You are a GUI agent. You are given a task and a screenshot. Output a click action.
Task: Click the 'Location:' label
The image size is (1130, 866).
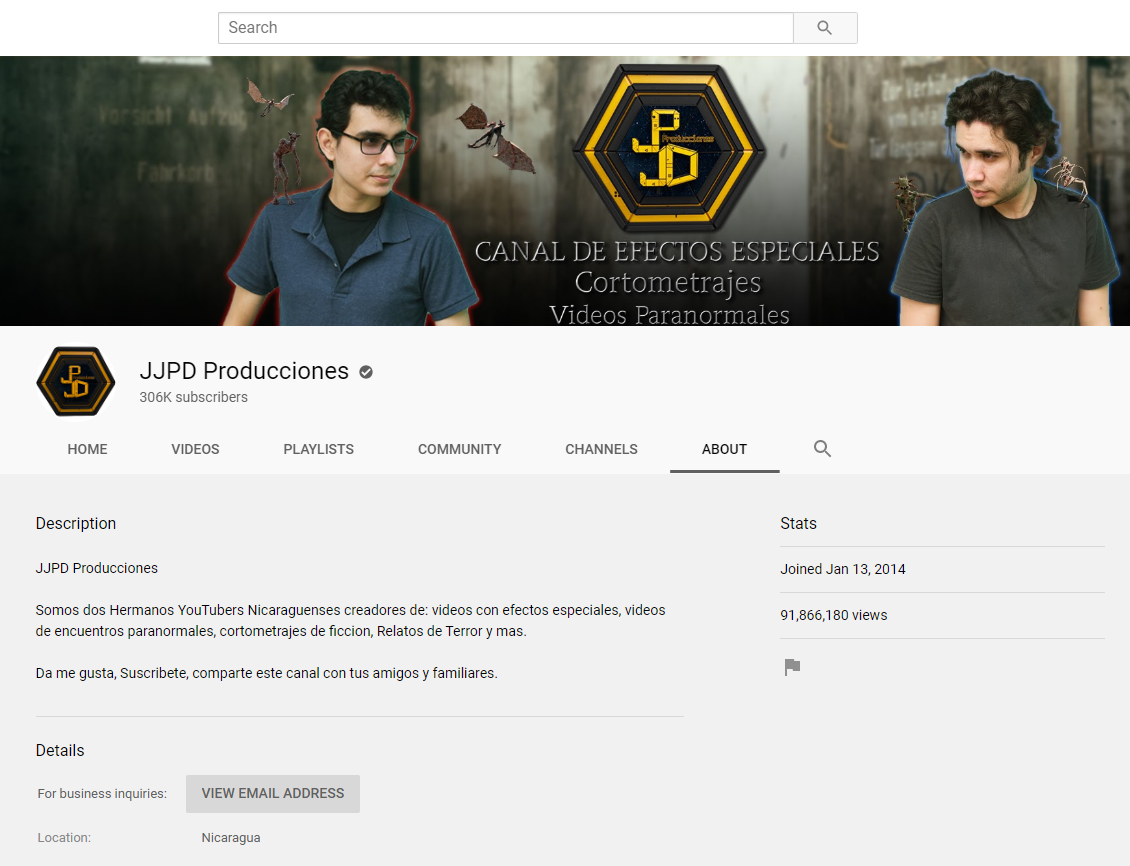(x=64, y=838)
